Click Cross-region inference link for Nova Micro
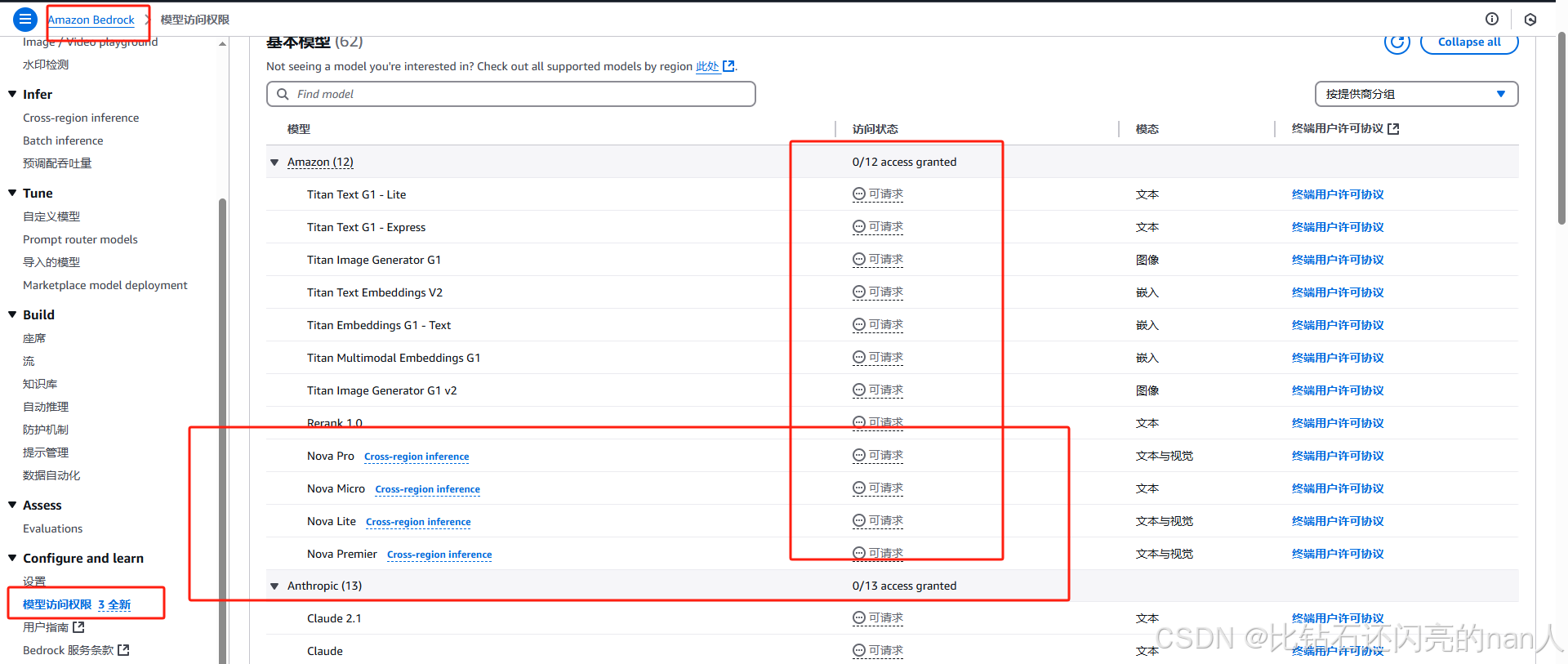This screenshot has height=664, width=1568. coord(428,489)
